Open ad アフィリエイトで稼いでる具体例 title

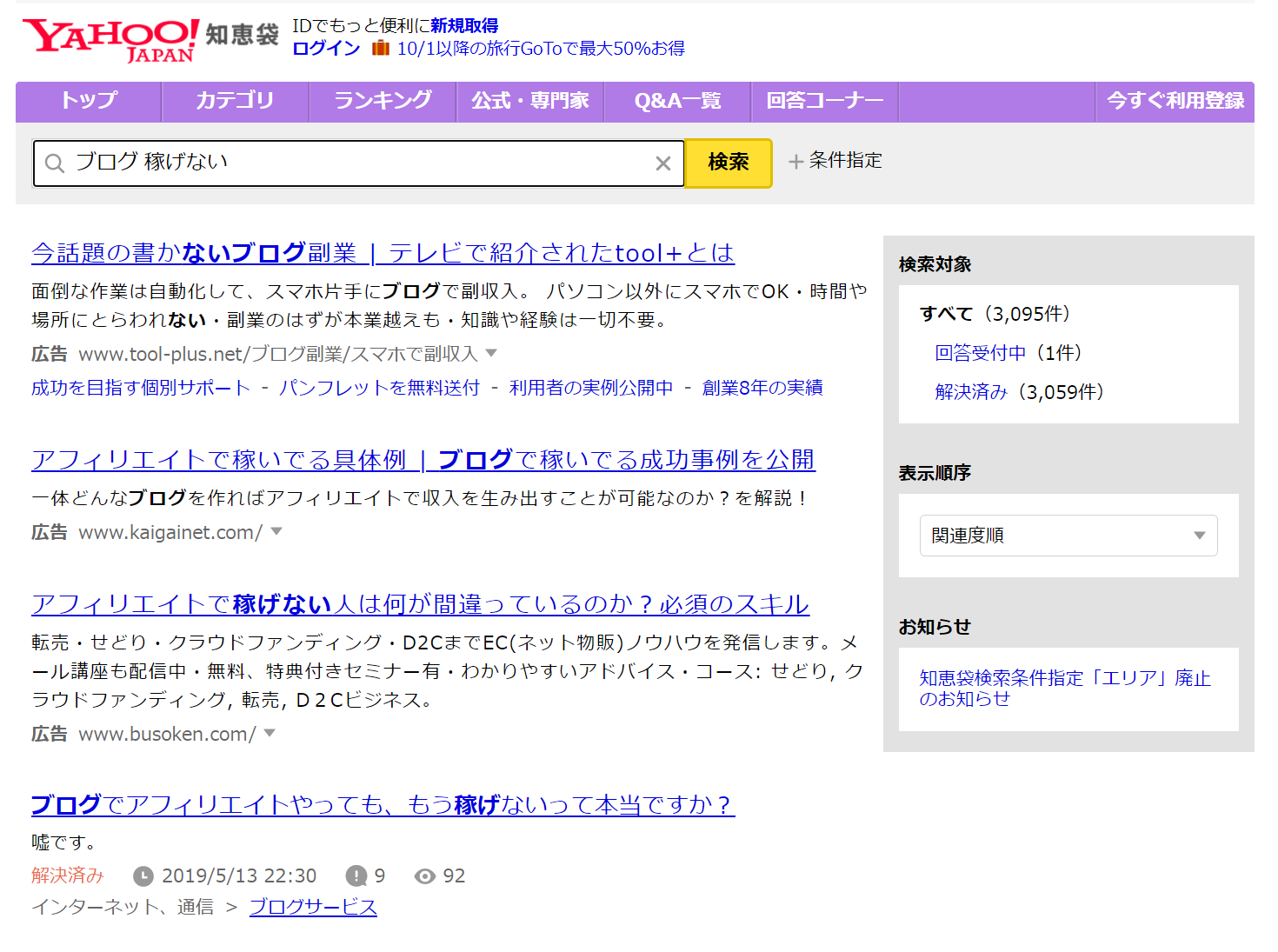pos(423,460)
